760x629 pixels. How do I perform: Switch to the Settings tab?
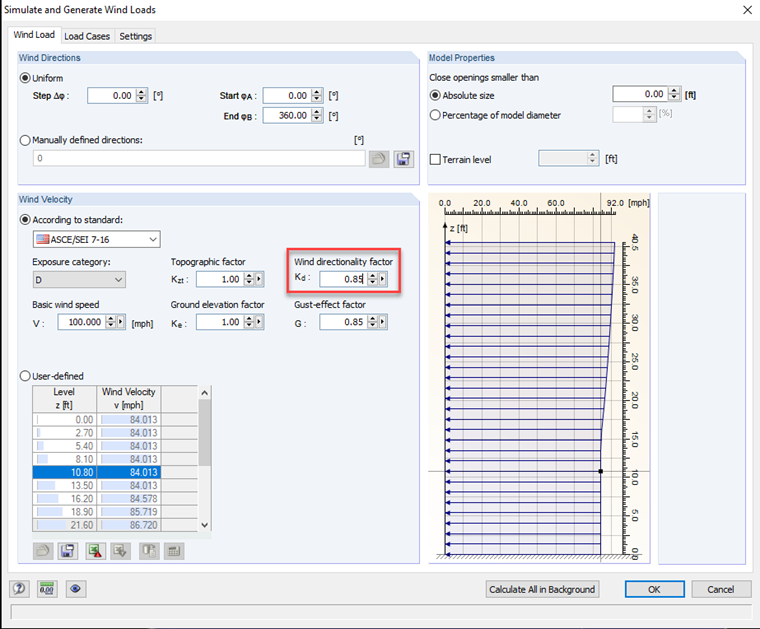coord(135,36)
